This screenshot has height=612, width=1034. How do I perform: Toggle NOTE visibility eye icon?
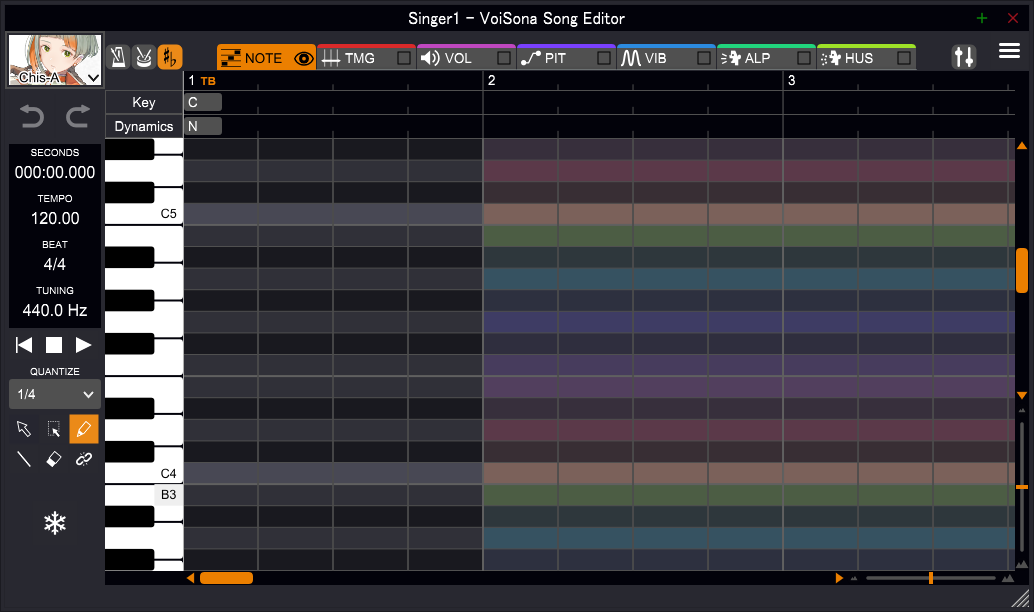click(x=304, y=58)
